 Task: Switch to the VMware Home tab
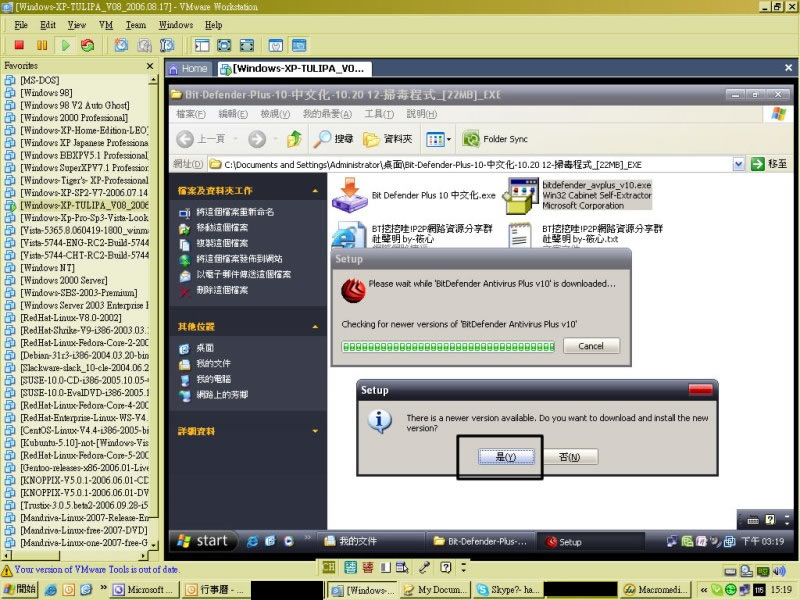click(x=189, y=69)
